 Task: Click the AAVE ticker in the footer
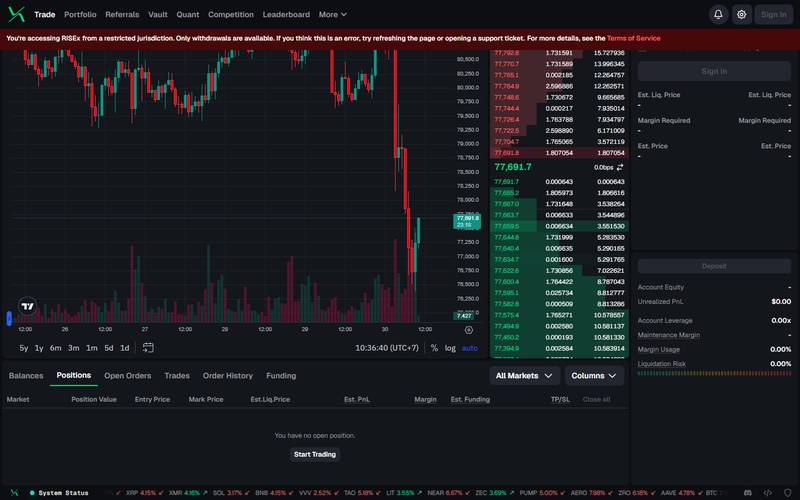(x=682, y=493)
